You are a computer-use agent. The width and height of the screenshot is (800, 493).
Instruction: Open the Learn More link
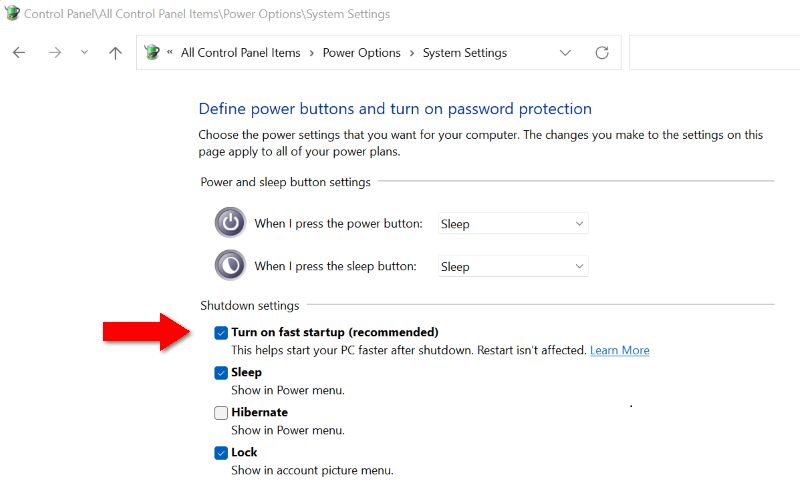pyautogui.click(x=619, y=351)
